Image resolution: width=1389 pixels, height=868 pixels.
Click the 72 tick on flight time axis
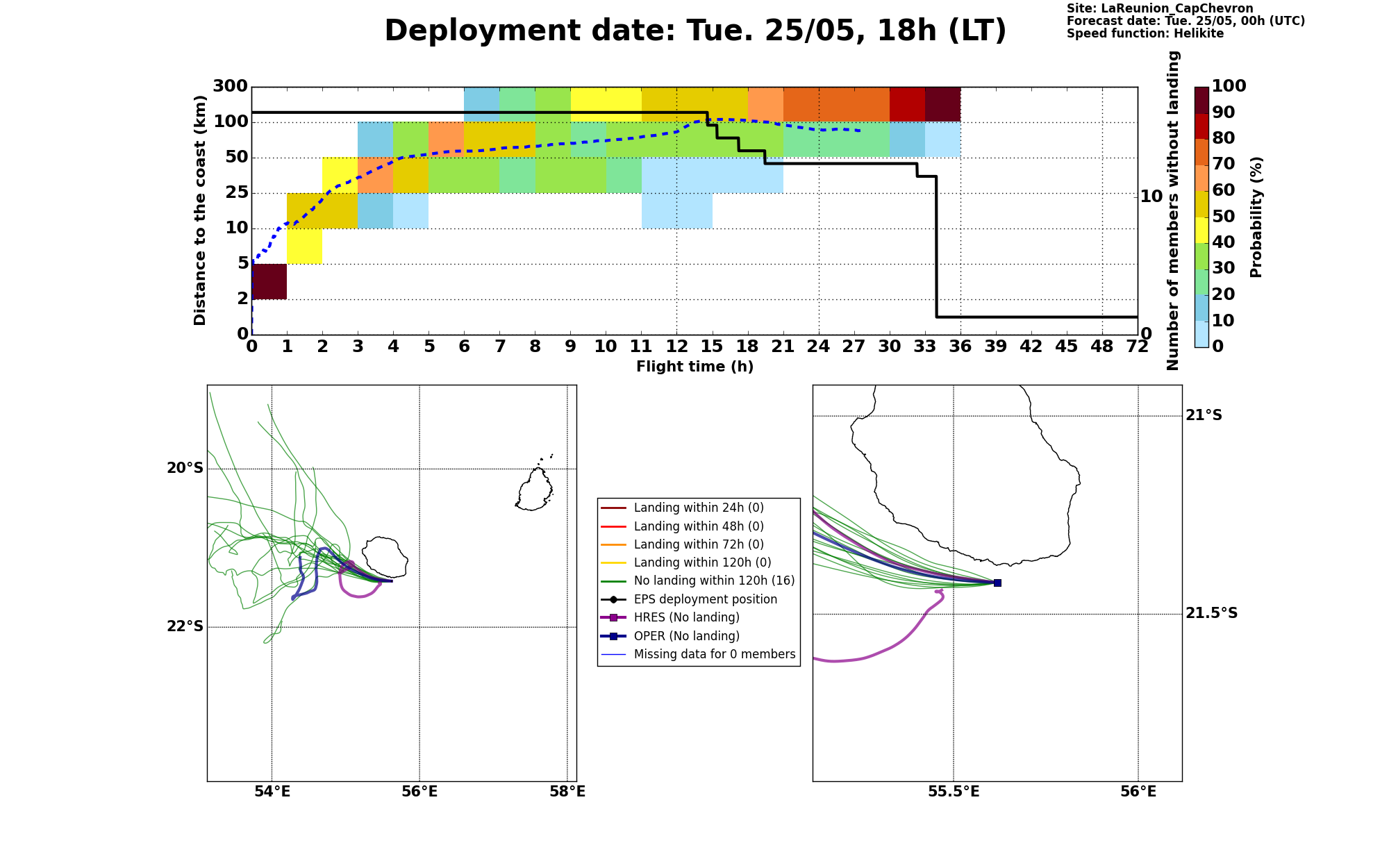1138,346
